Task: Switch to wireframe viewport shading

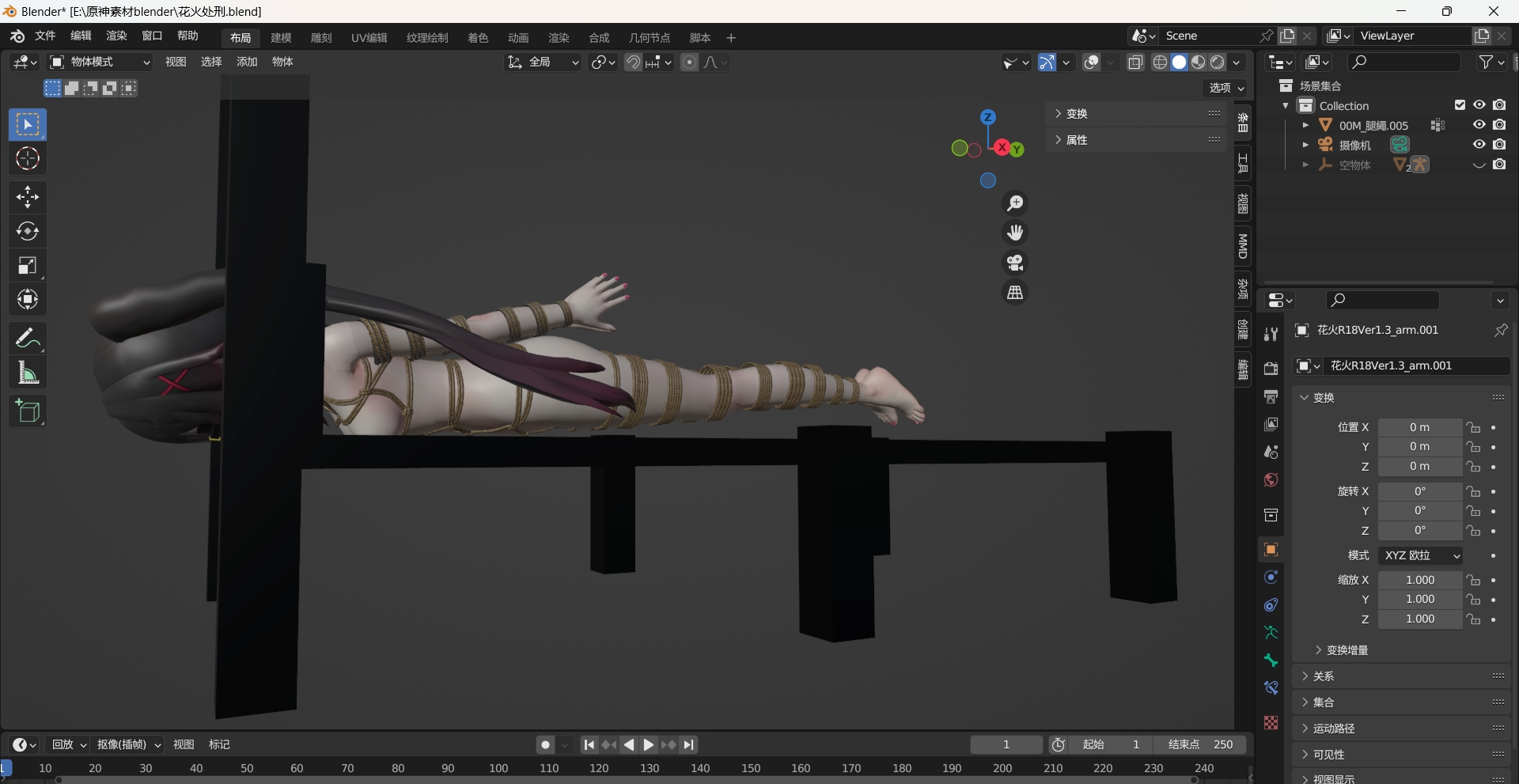Action: coord(1160,62)
